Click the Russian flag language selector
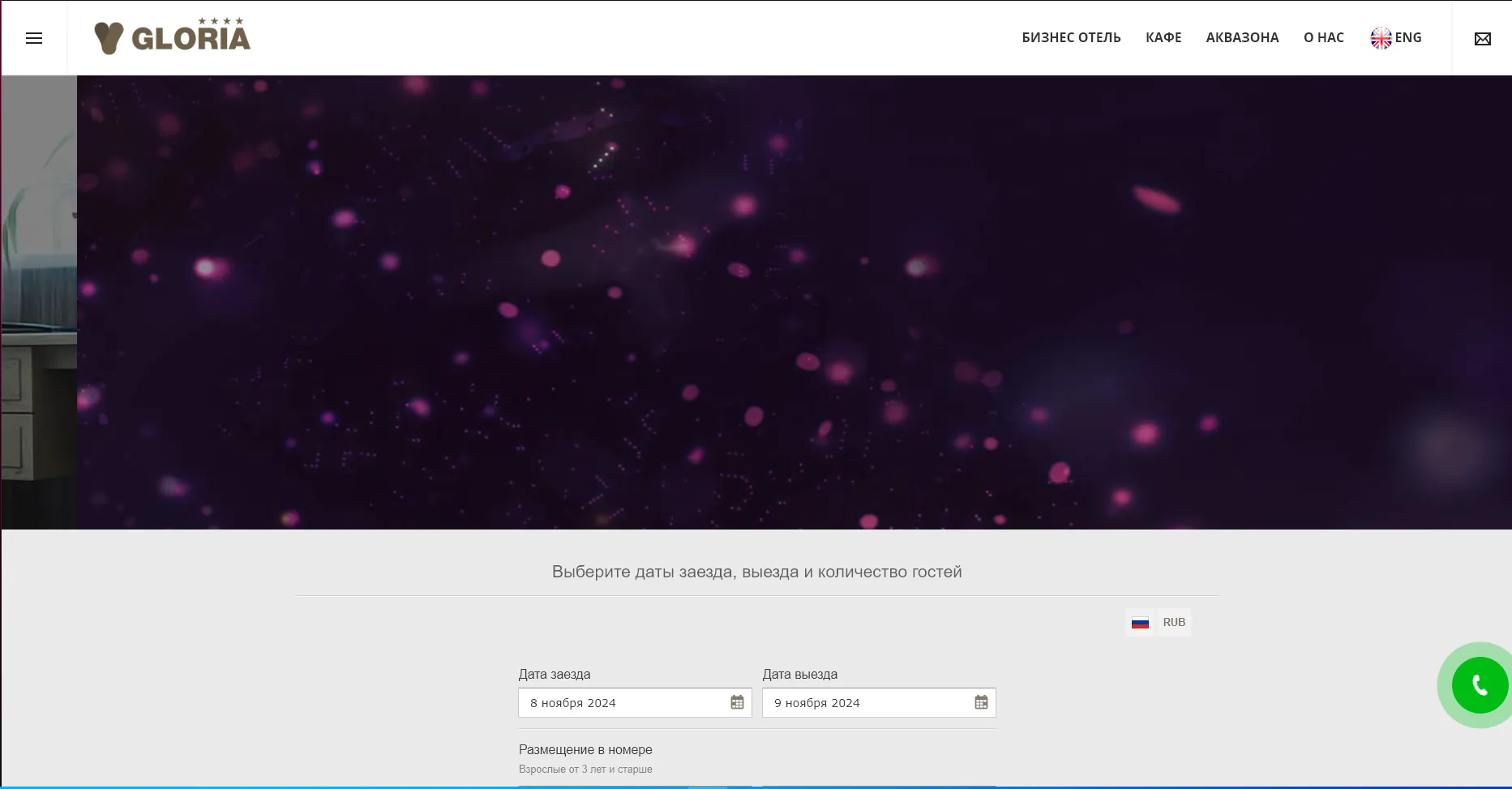The width and height of the screenshot is (1512, 789). coord(1140,623)
